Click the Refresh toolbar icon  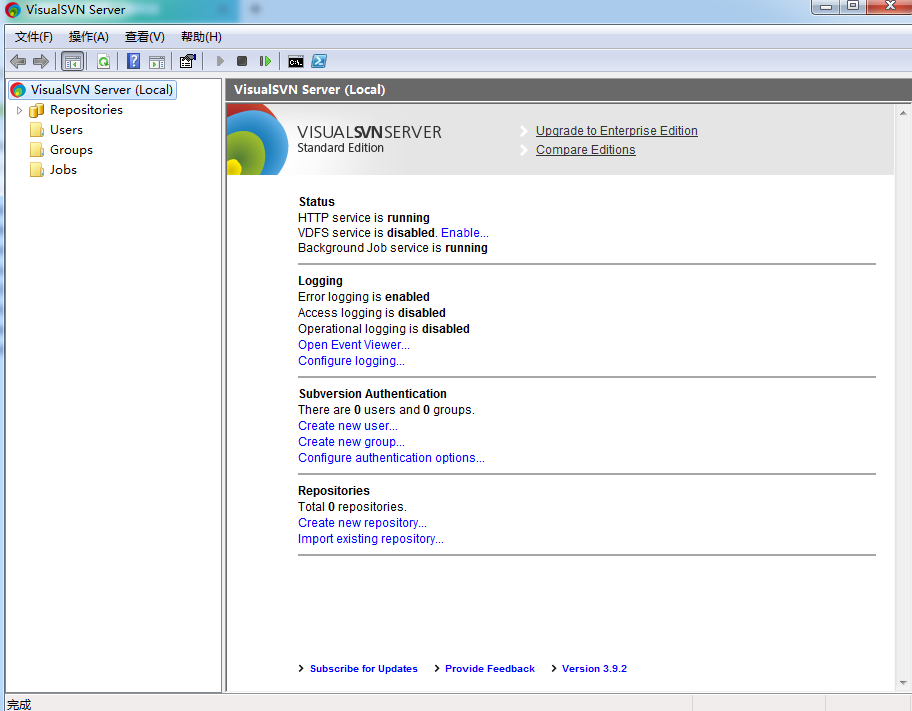pyautogui.click(x=104, y=61)
